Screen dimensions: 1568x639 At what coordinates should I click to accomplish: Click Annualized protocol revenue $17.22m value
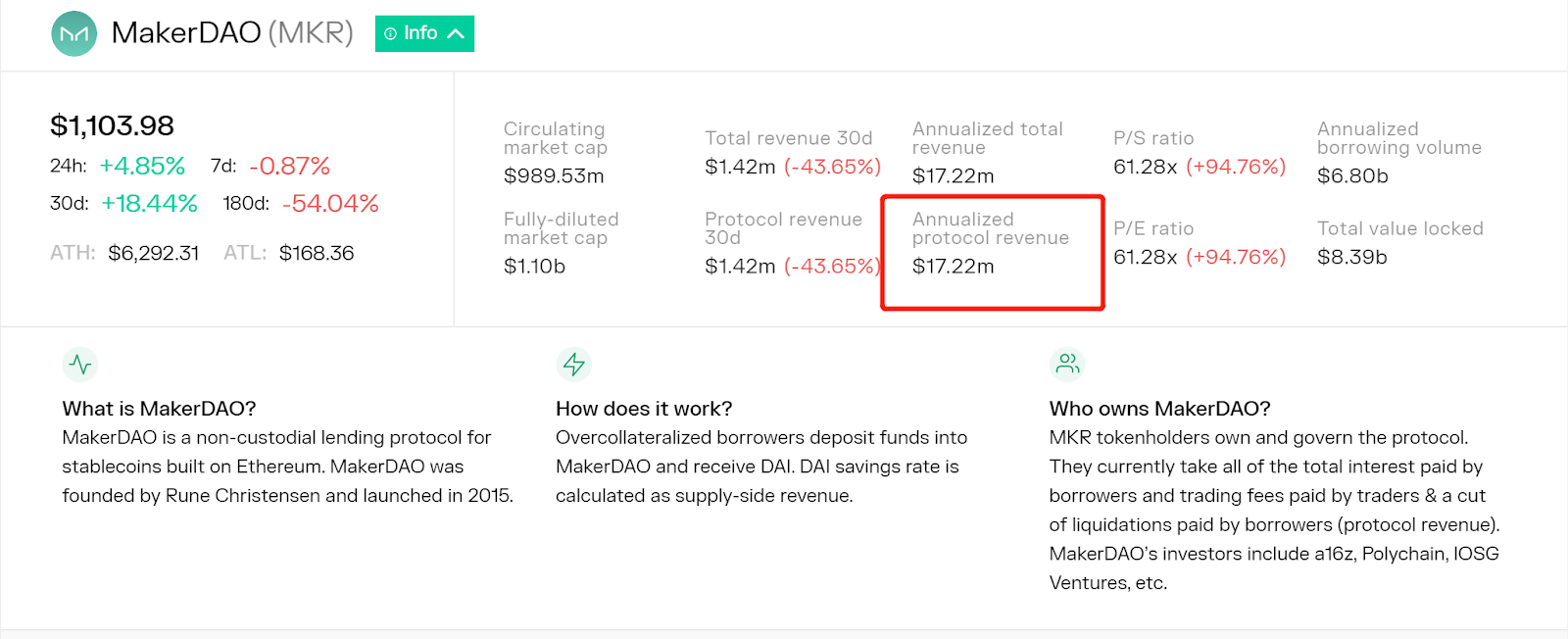(954, 267)
